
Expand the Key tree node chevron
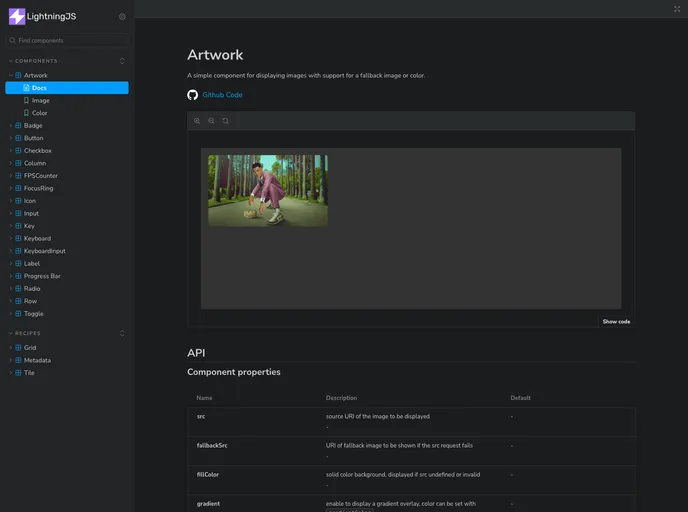click(x=11, y=226)
